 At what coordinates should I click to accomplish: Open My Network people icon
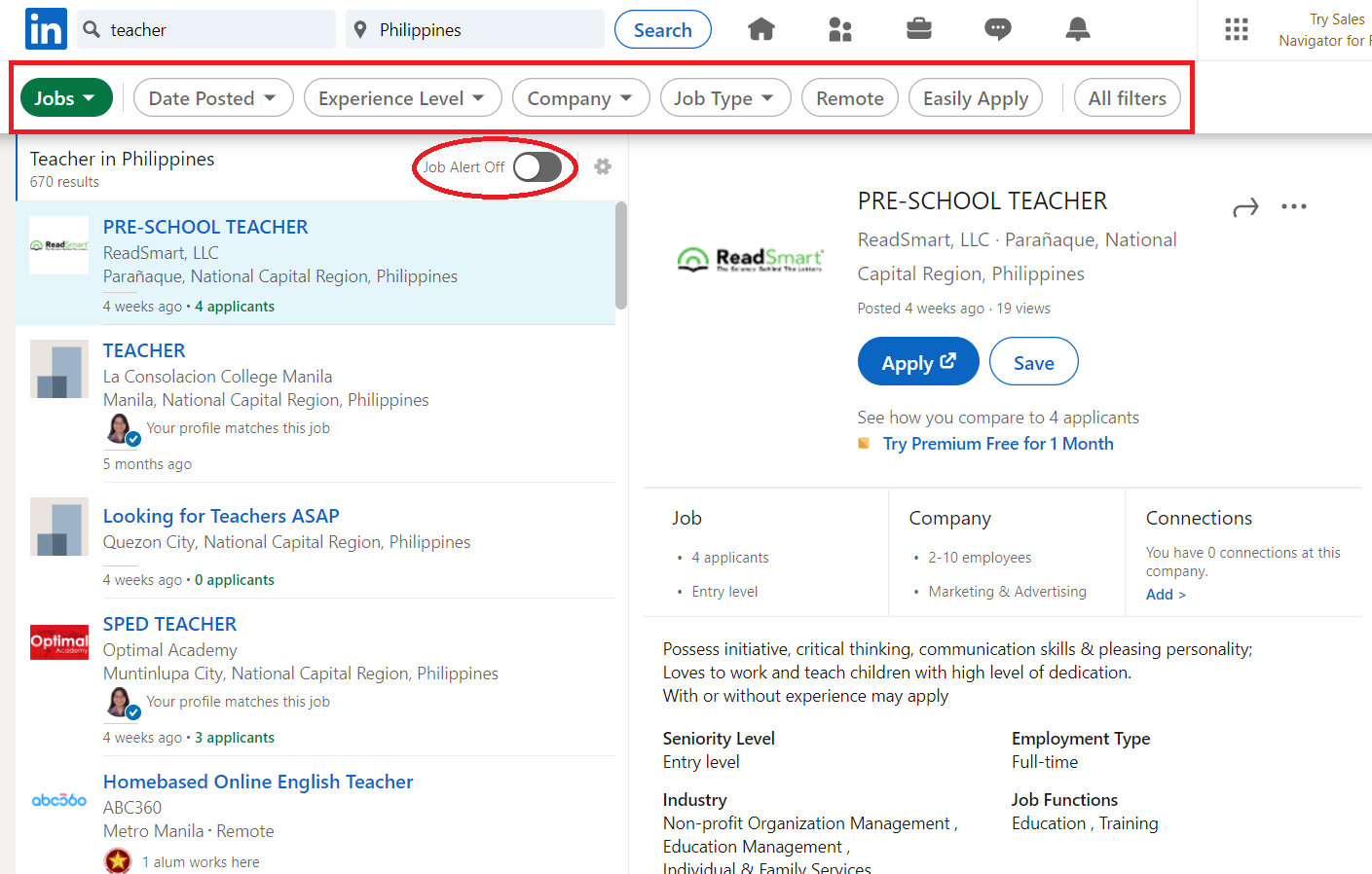tap(840, 30)
